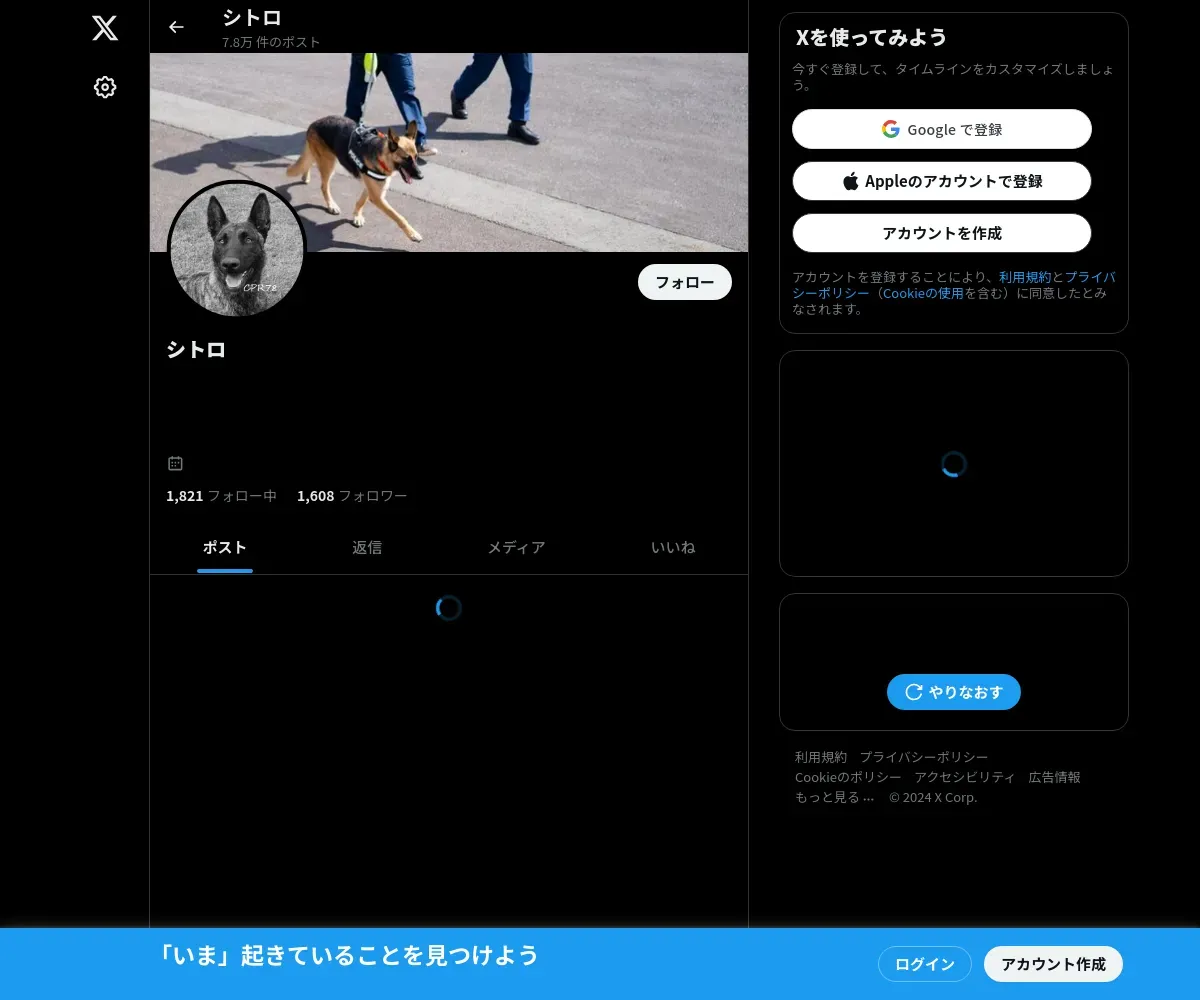Click ログイン in bottom bar

pos(925,964)
